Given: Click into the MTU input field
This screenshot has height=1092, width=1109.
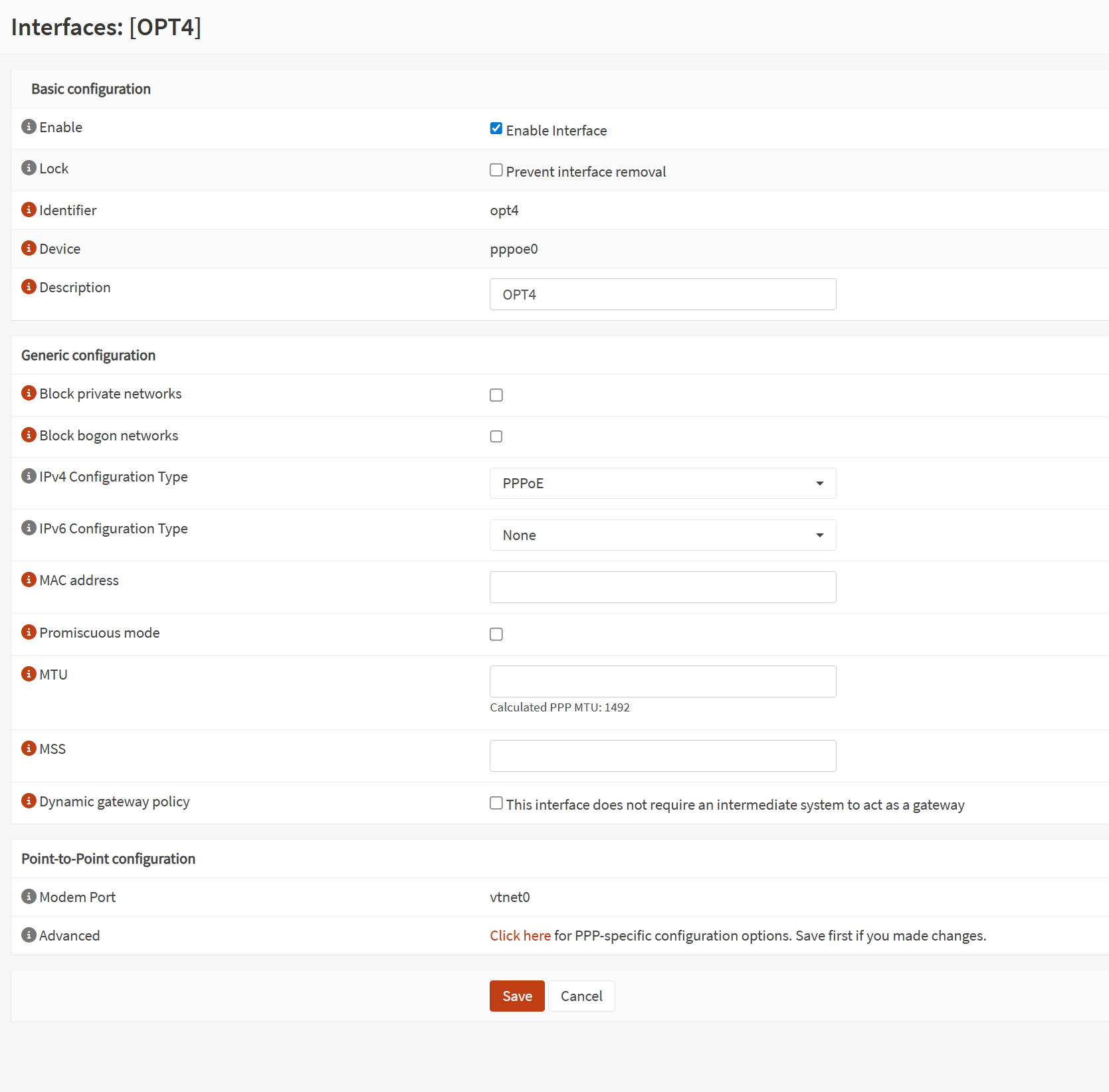Looking at the screenshot, I should pyautogui.click(x=662, y=682).
